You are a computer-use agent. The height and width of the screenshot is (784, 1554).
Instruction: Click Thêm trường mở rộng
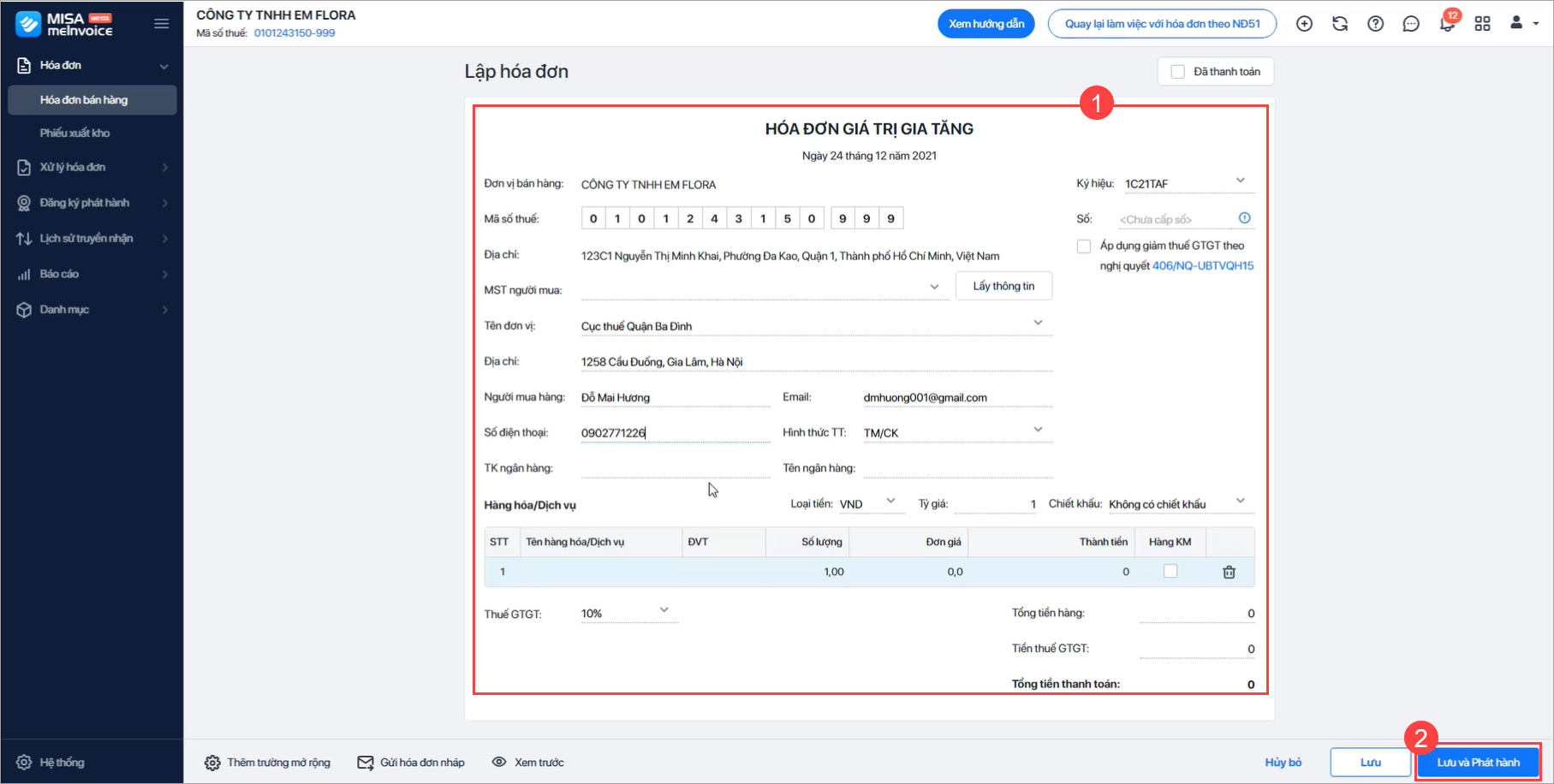[267, 763]
